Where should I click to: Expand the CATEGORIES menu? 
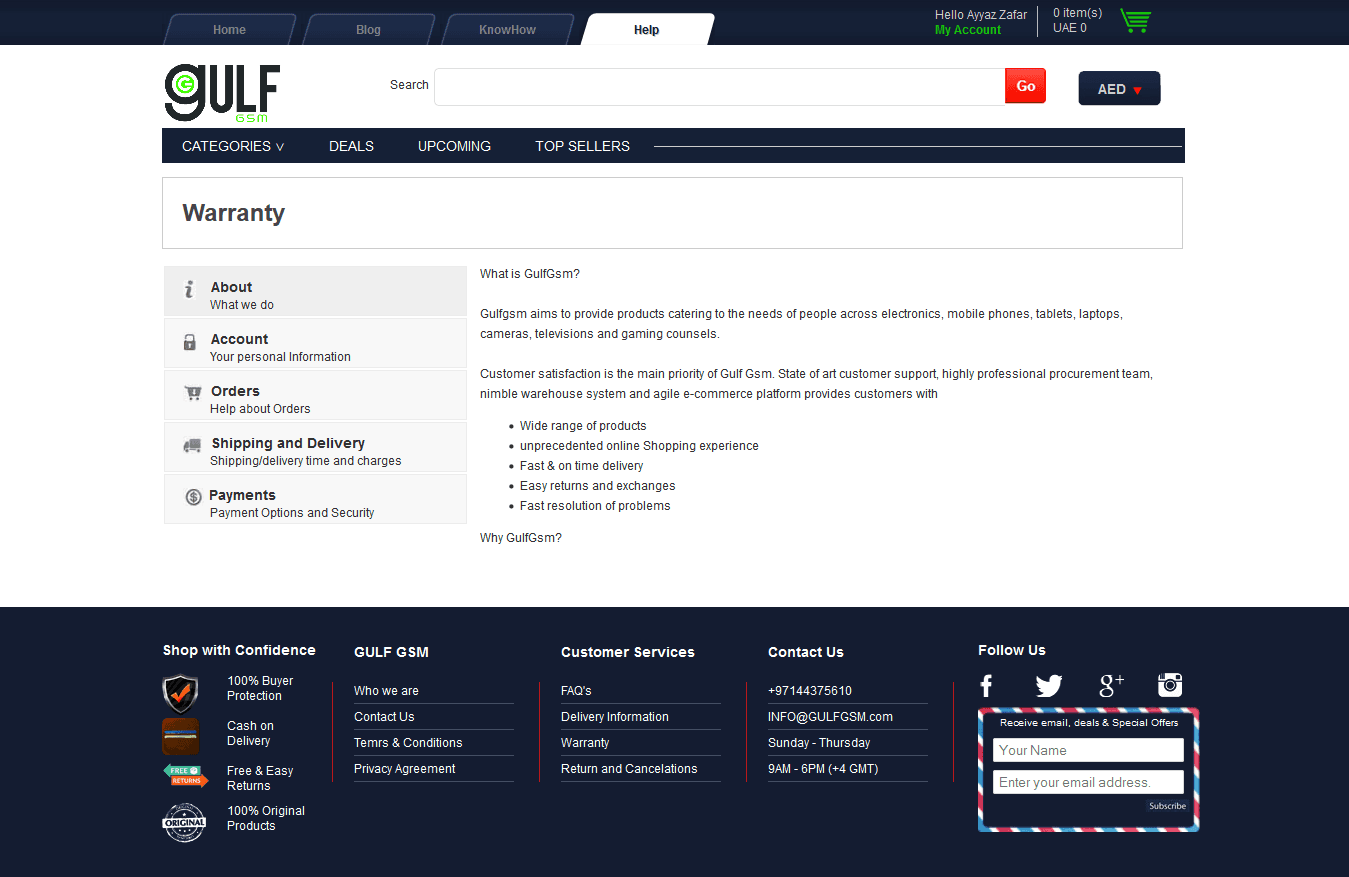(x=233, y=146)
